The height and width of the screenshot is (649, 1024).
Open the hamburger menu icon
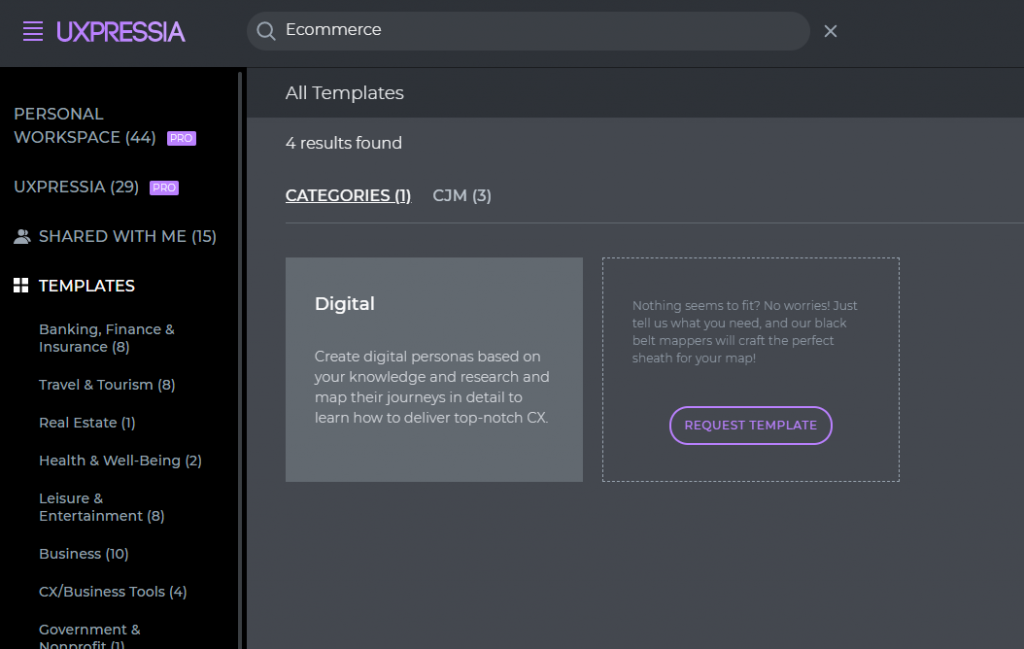pyautogui.click(x=33, y=31)
